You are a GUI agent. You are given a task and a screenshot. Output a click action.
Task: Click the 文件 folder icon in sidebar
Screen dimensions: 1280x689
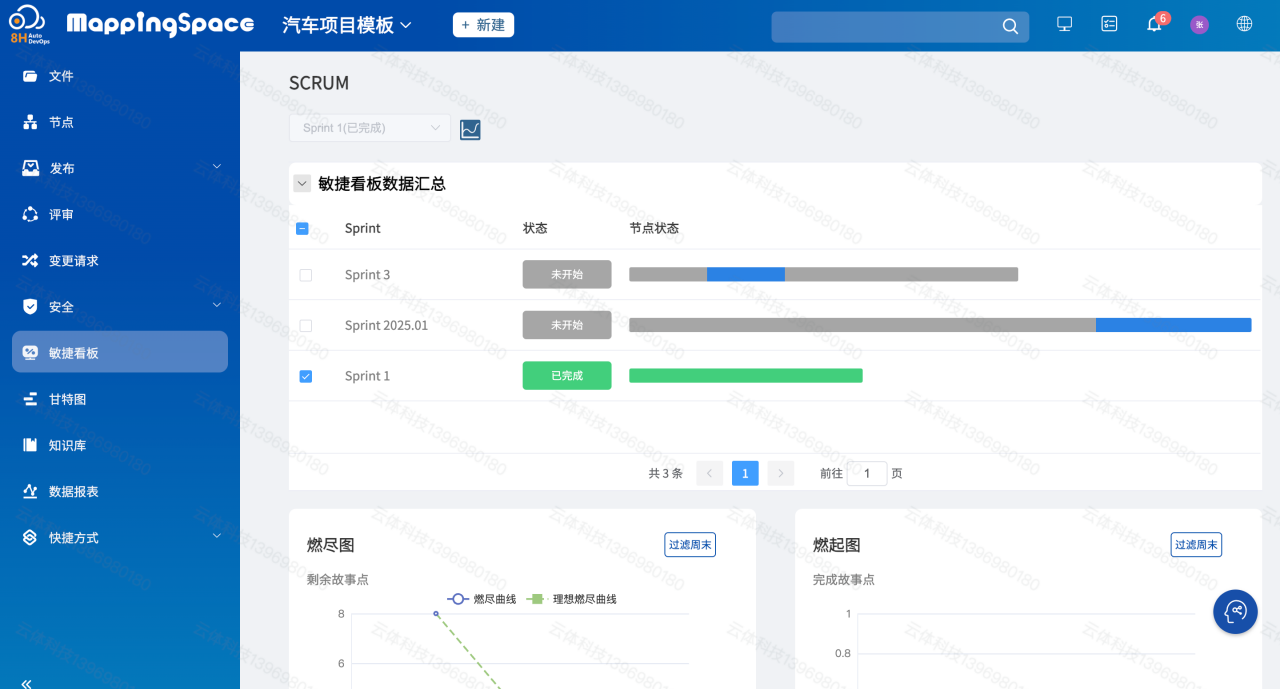(x=30, y=76)
